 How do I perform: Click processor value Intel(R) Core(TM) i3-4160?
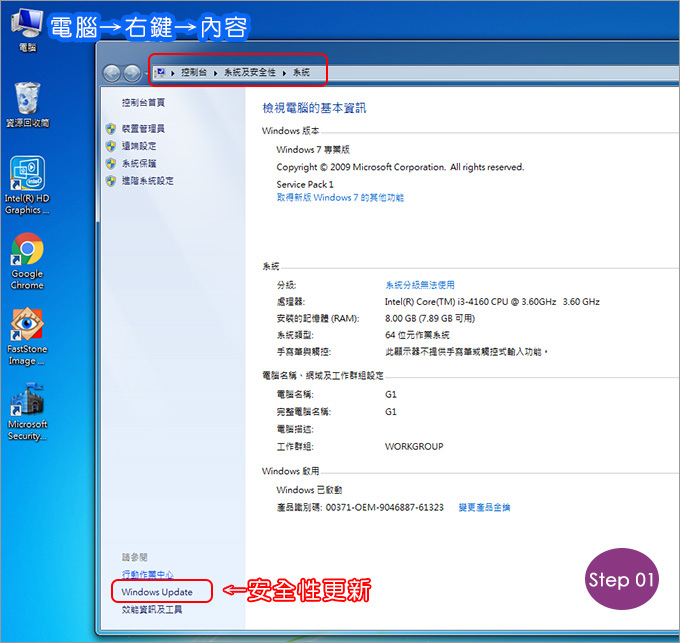pyautogui.click(x=492, y=302)
